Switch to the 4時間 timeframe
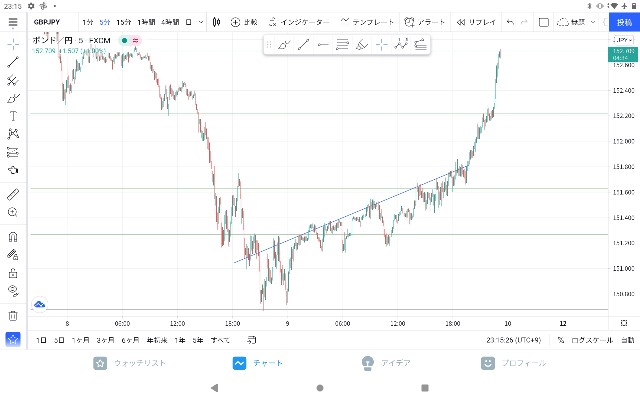640x400 pixels. [x=170, y=22]
